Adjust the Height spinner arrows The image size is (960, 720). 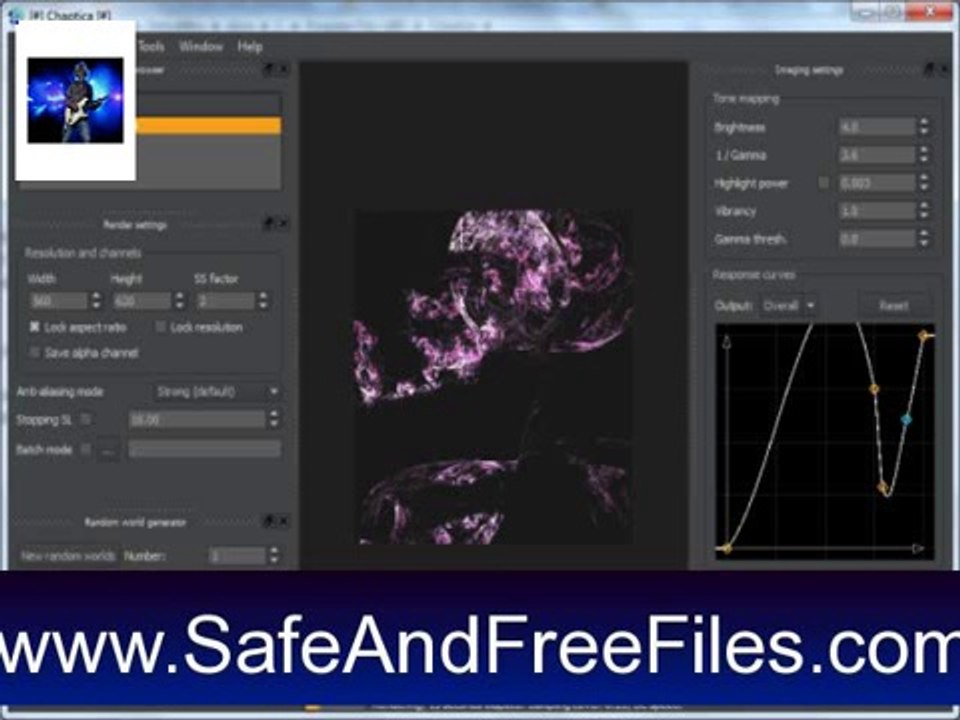179,301
